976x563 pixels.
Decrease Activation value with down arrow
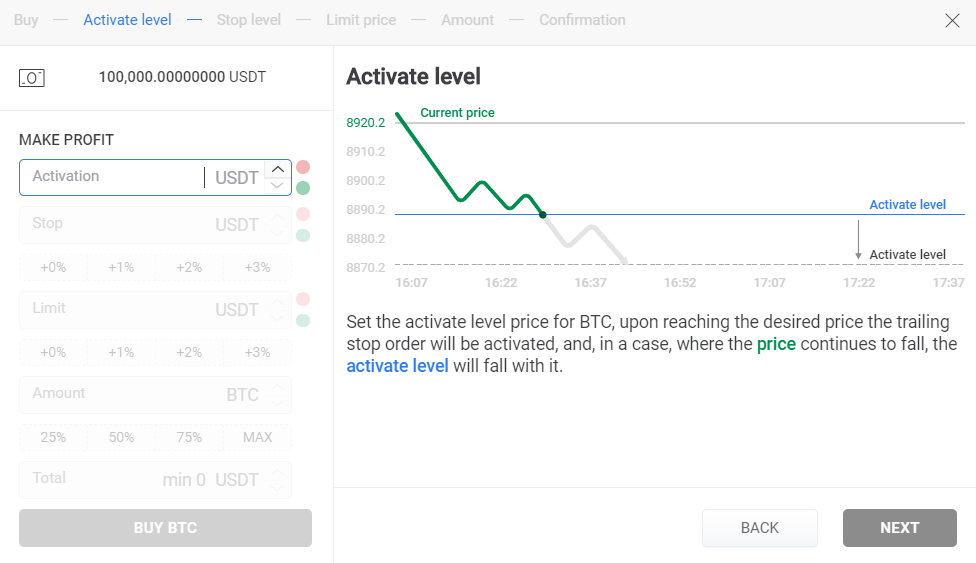point(278,185)
